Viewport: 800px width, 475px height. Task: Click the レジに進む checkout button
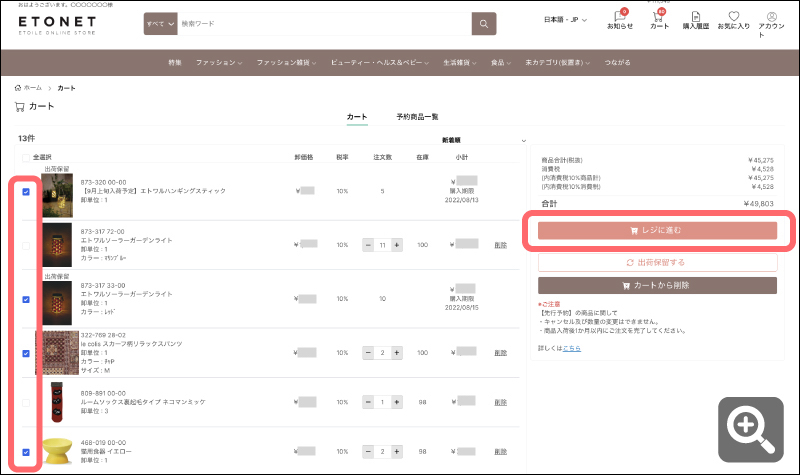657,231
